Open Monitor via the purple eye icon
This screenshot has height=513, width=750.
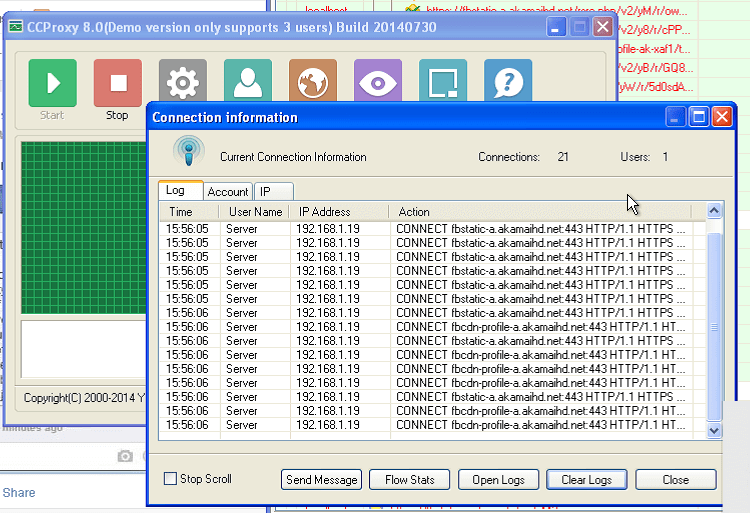pyautogui.click(x=378, y=80)
